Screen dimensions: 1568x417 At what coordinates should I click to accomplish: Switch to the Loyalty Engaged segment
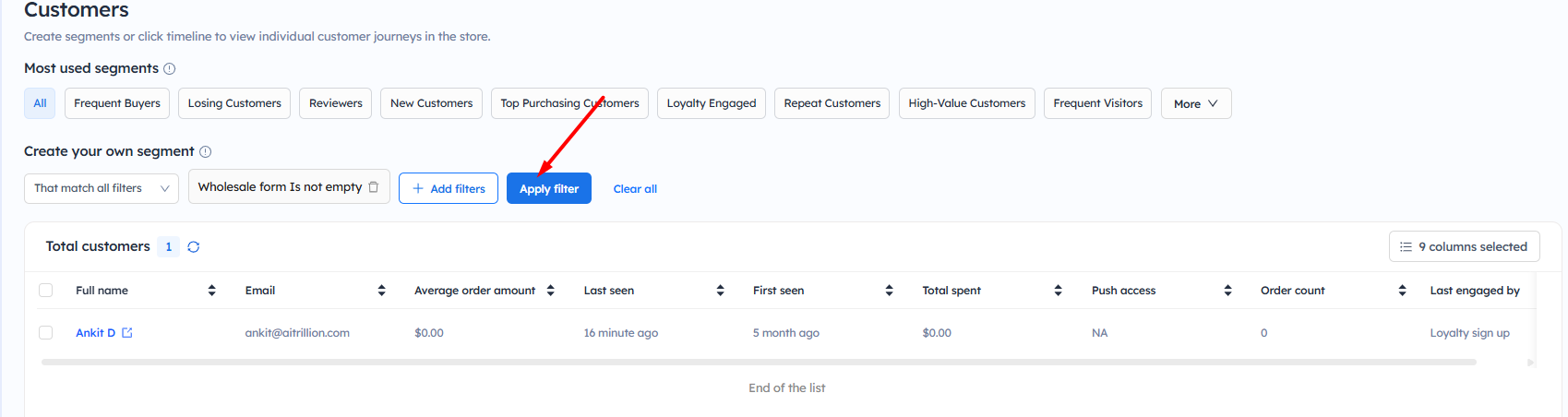pos(711,103)
